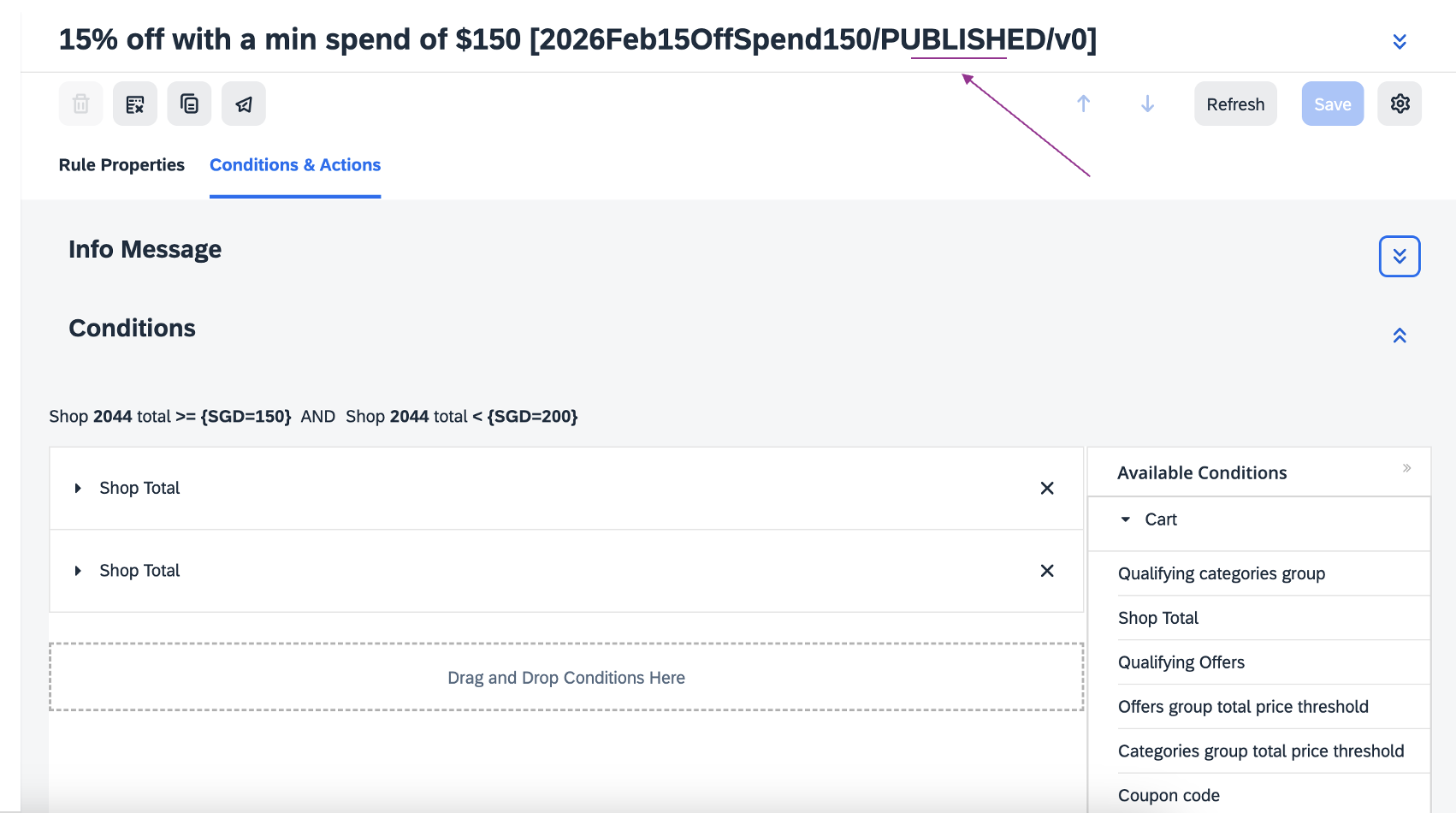Select the Conditions & Actions tab

tap(295, 165)
